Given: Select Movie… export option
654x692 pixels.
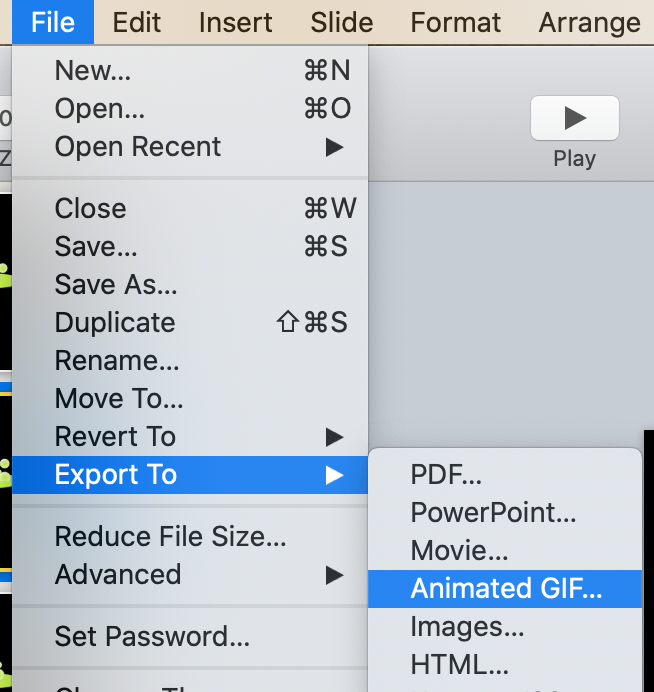Looking at the screenshot, I should (459, 550).
